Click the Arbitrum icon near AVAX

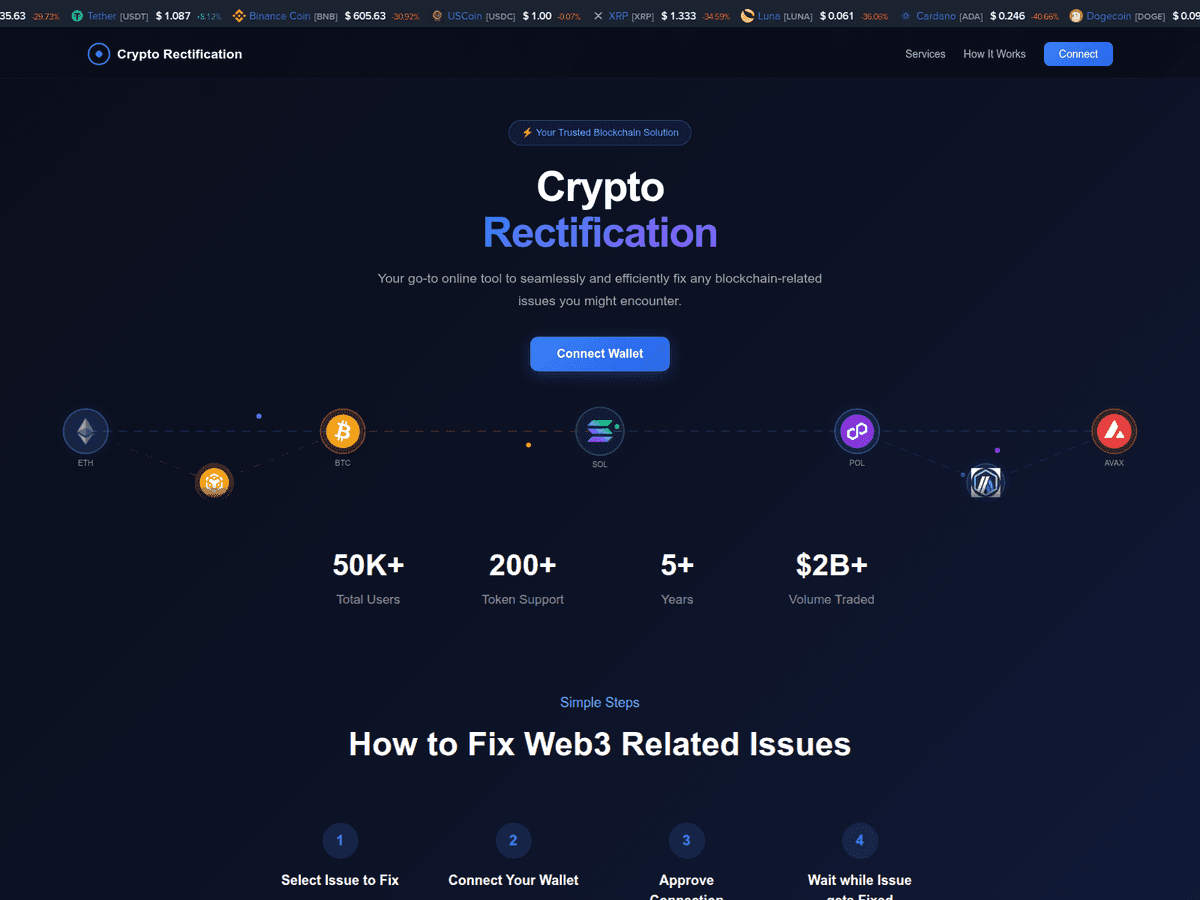pyautogui.click(x=986, y=483)
